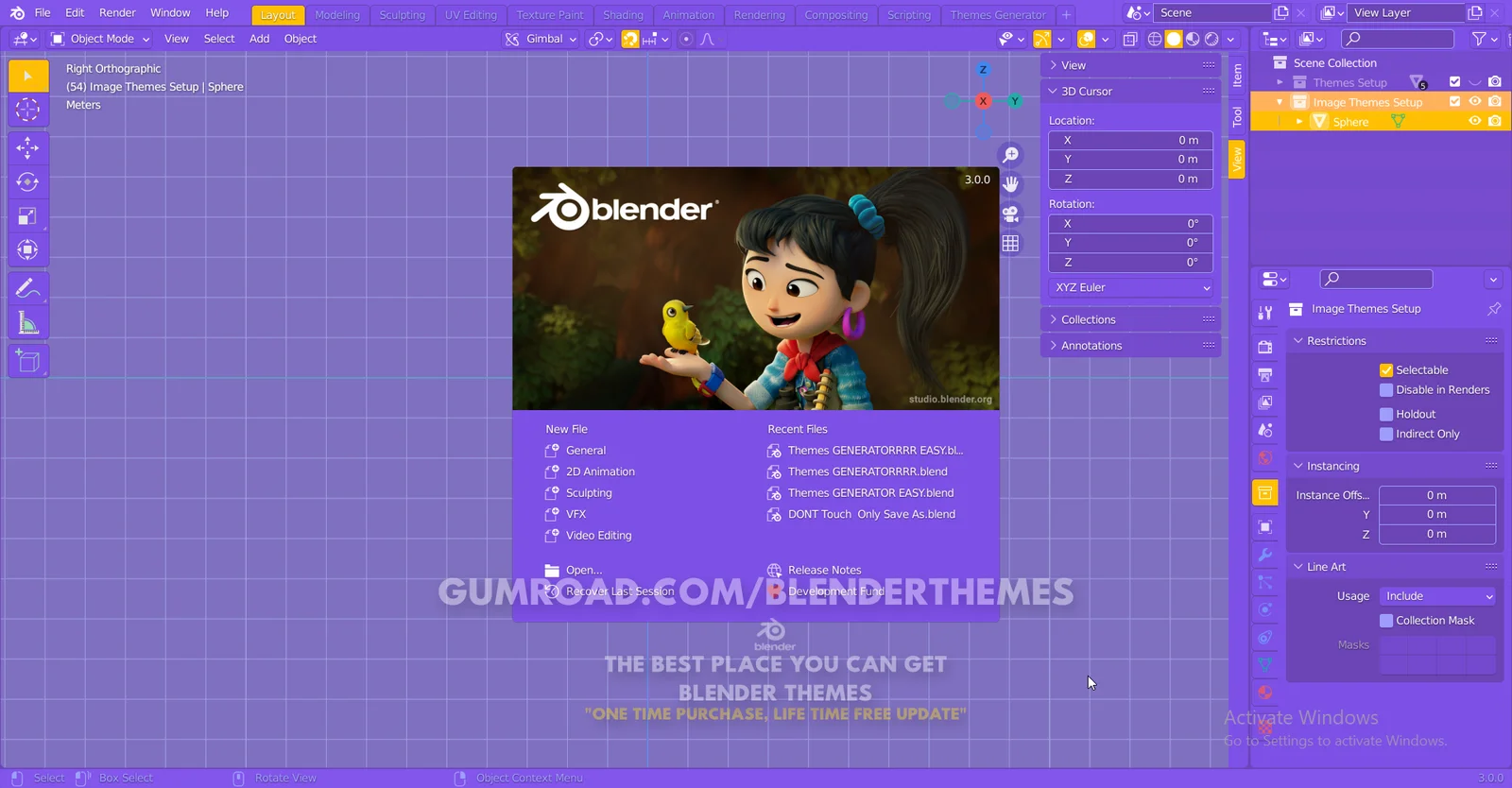Open Object Mode dropdown
This screenshot has height=788, width=1512.
[100, 39]
